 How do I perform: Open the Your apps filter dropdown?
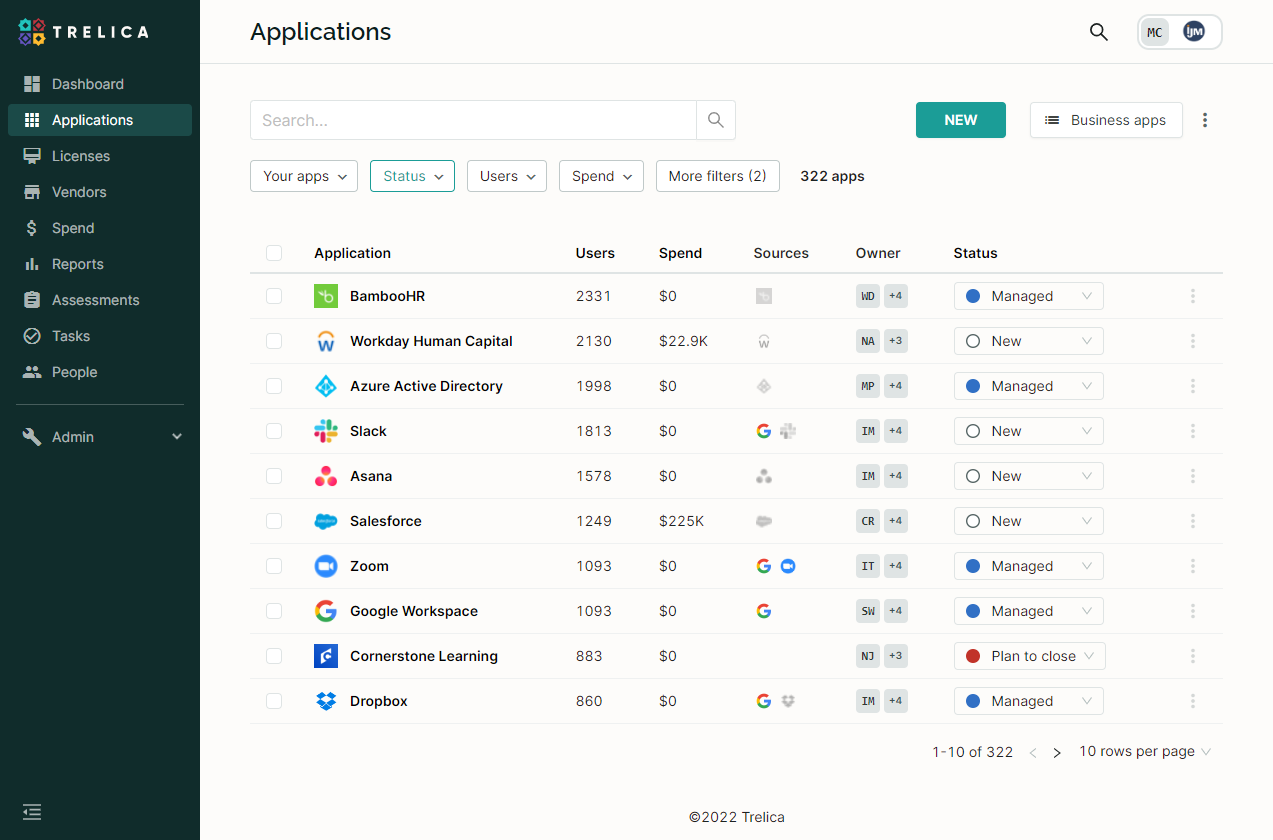304,176
